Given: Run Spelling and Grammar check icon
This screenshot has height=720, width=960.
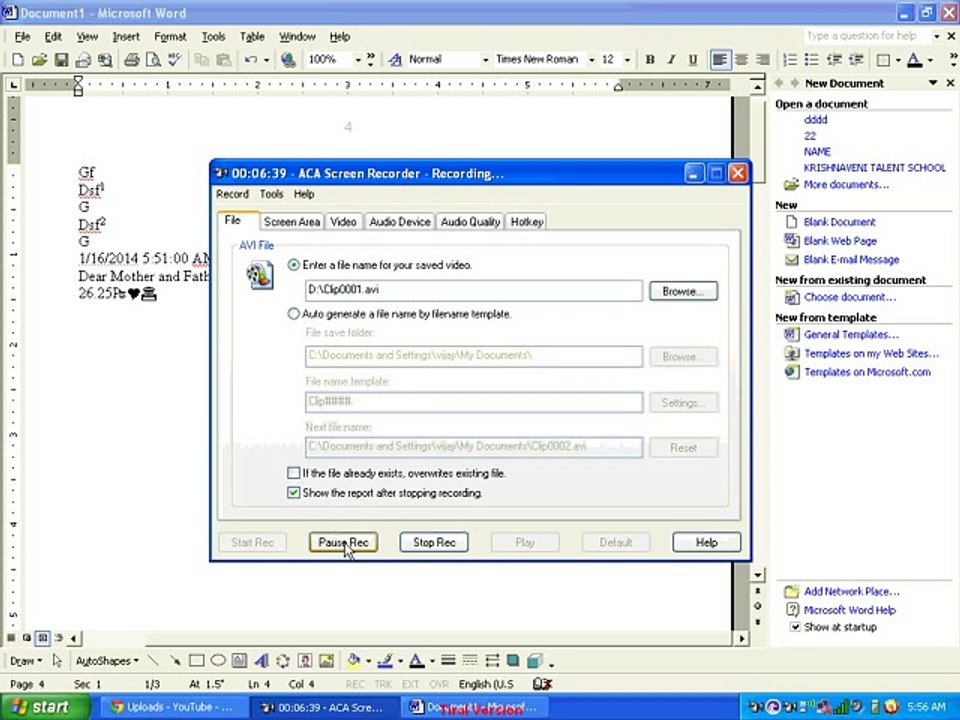Looking at the screenshot, I should [175, 59].
